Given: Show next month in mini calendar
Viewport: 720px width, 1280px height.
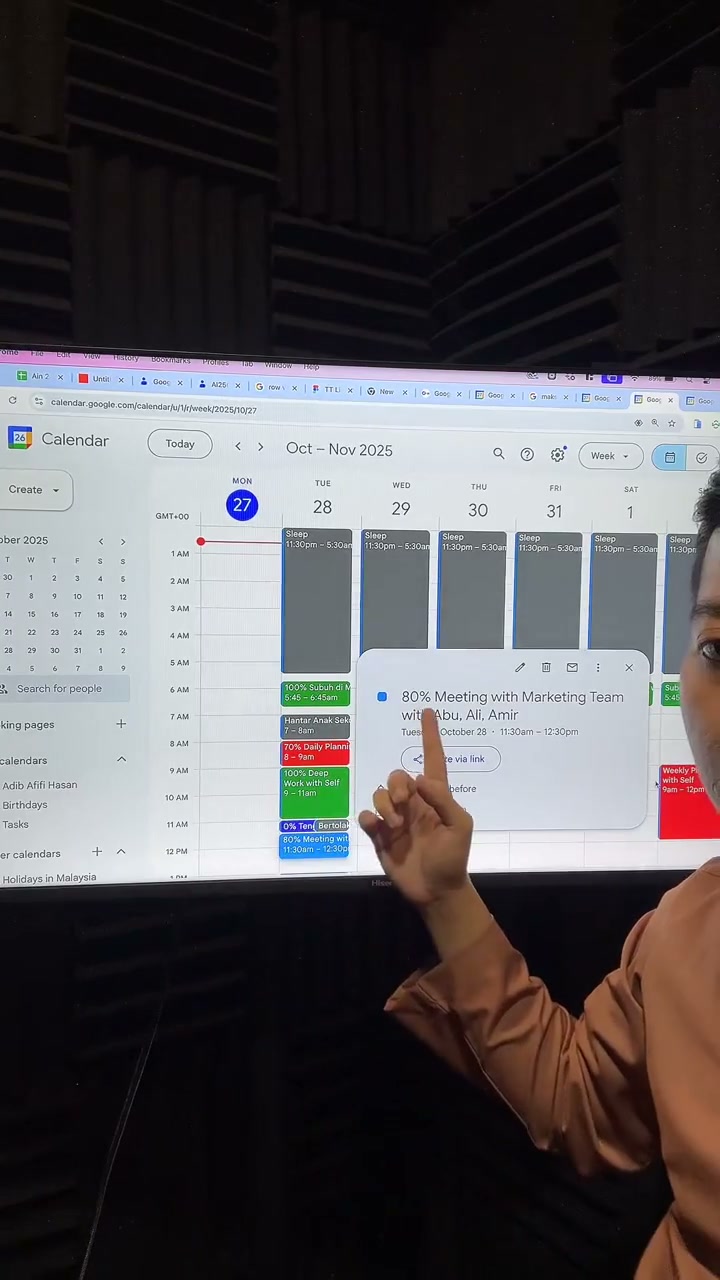Looking at the screenshot, I should pyautogui.click(x=123, y=541).
